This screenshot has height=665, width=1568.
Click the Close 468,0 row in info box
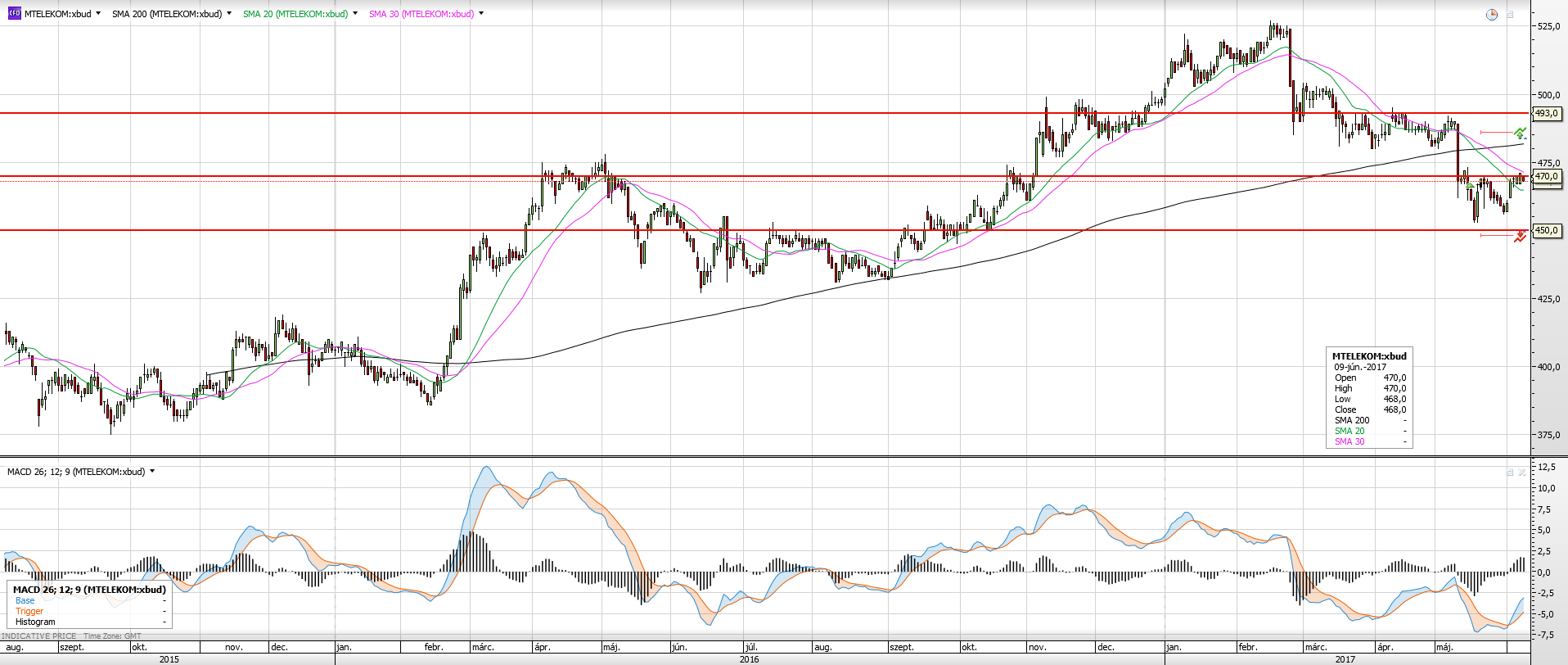pos(1370,409)
